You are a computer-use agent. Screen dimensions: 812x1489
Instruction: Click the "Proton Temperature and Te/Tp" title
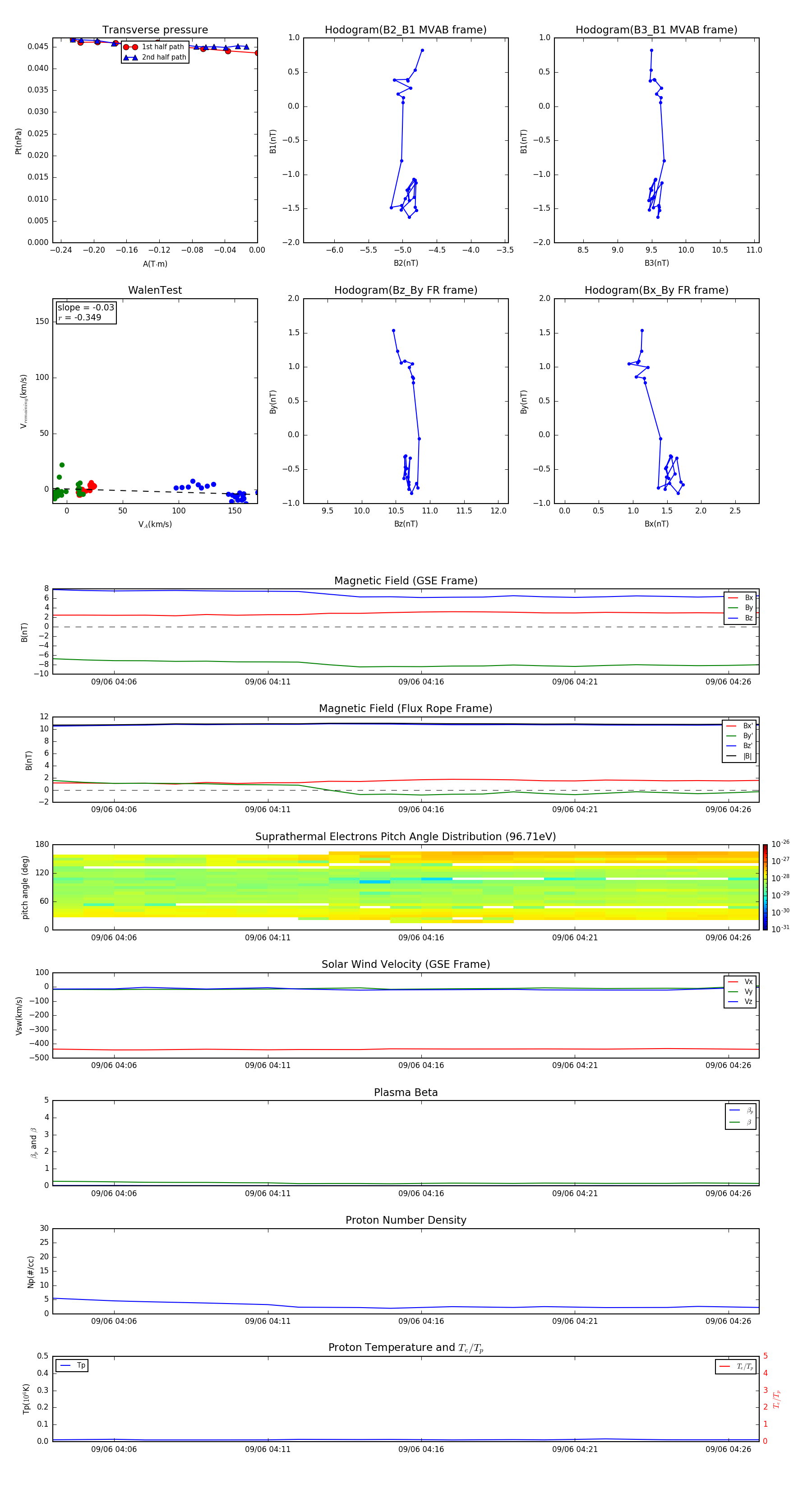point(406,1347)
